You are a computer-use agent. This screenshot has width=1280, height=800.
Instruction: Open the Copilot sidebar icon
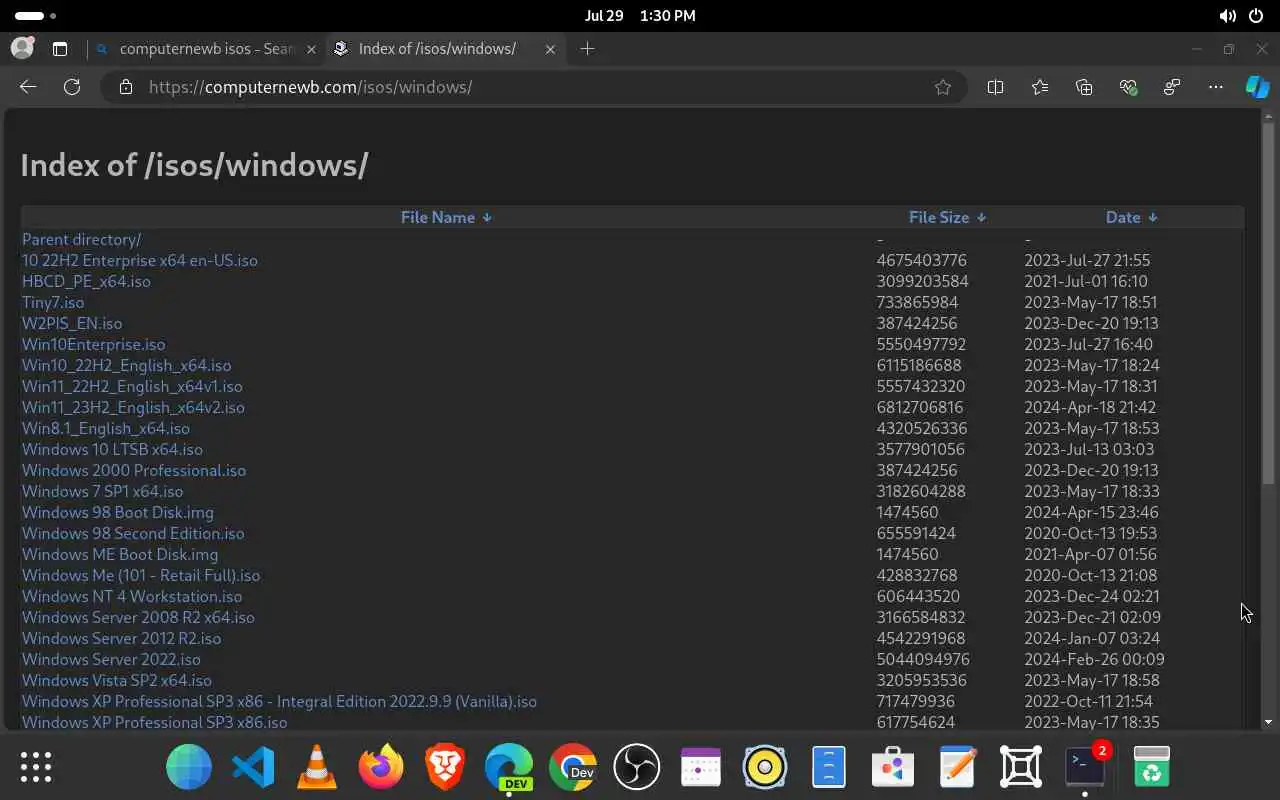point(1257,87)
